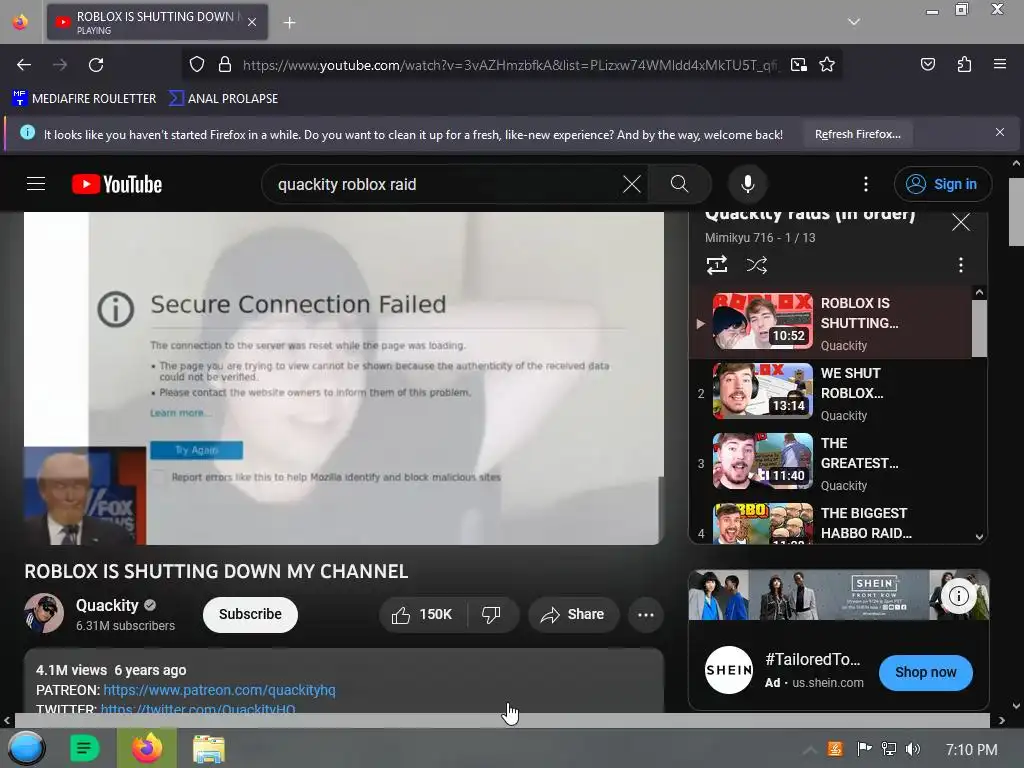1024x768 pixels.
Task: Click the video player area
Action: click(344, 378)
